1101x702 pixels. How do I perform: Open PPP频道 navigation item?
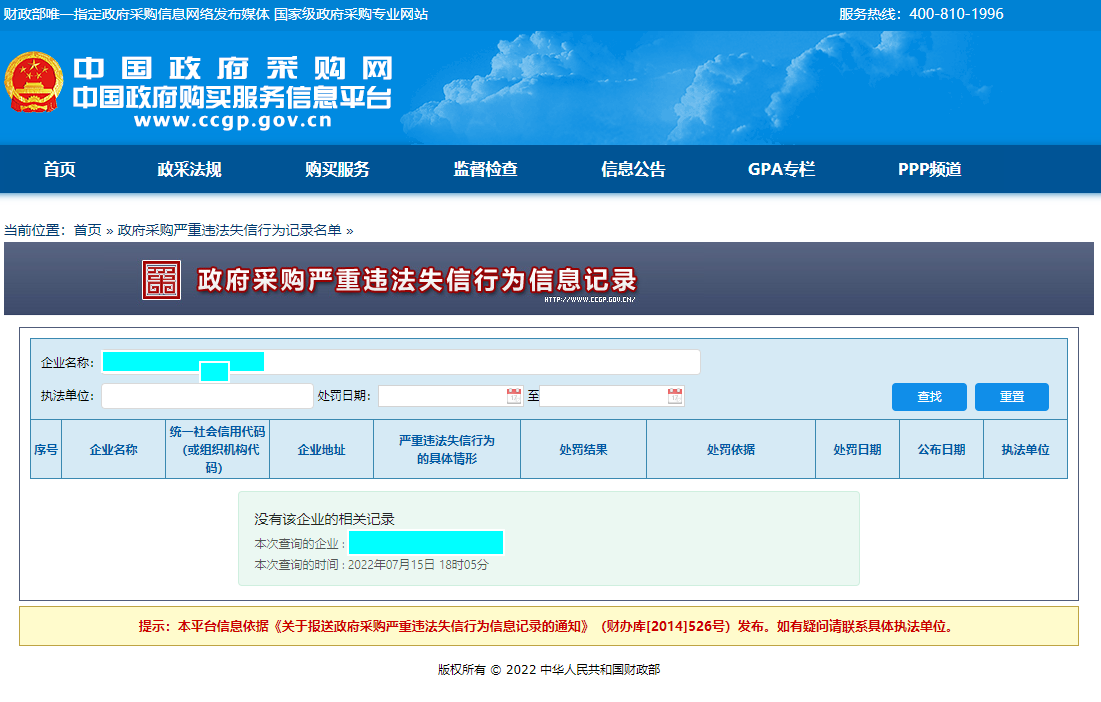930,169
